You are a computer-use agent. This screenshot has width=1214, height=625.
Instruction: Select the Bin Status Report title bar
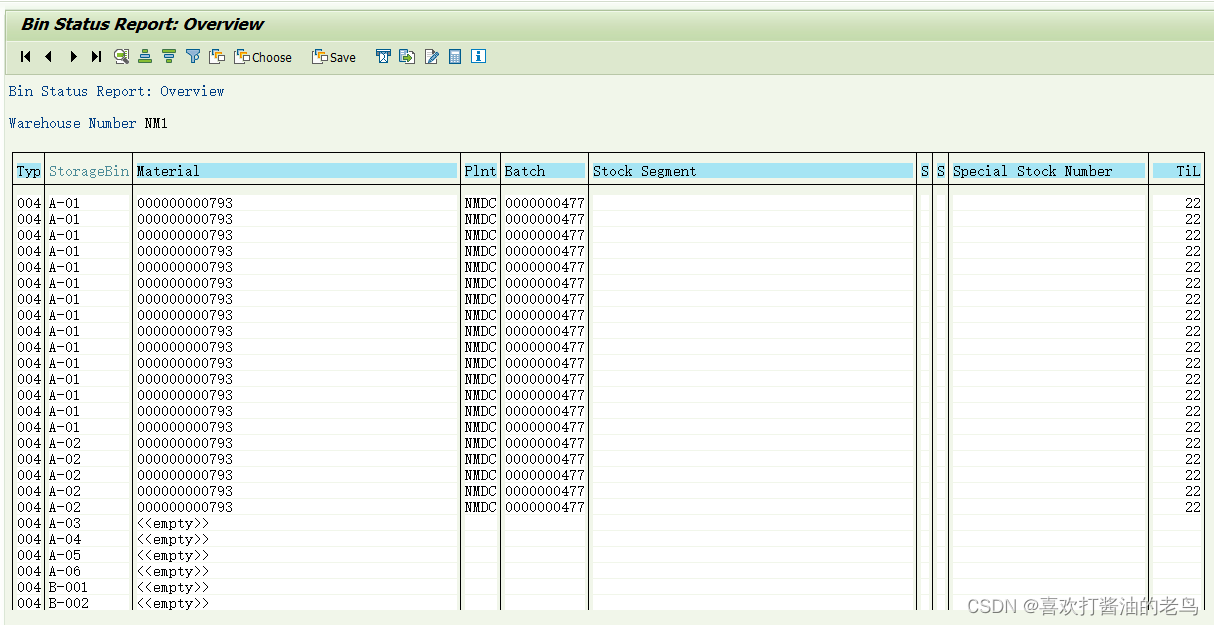[x=140, y=23]
